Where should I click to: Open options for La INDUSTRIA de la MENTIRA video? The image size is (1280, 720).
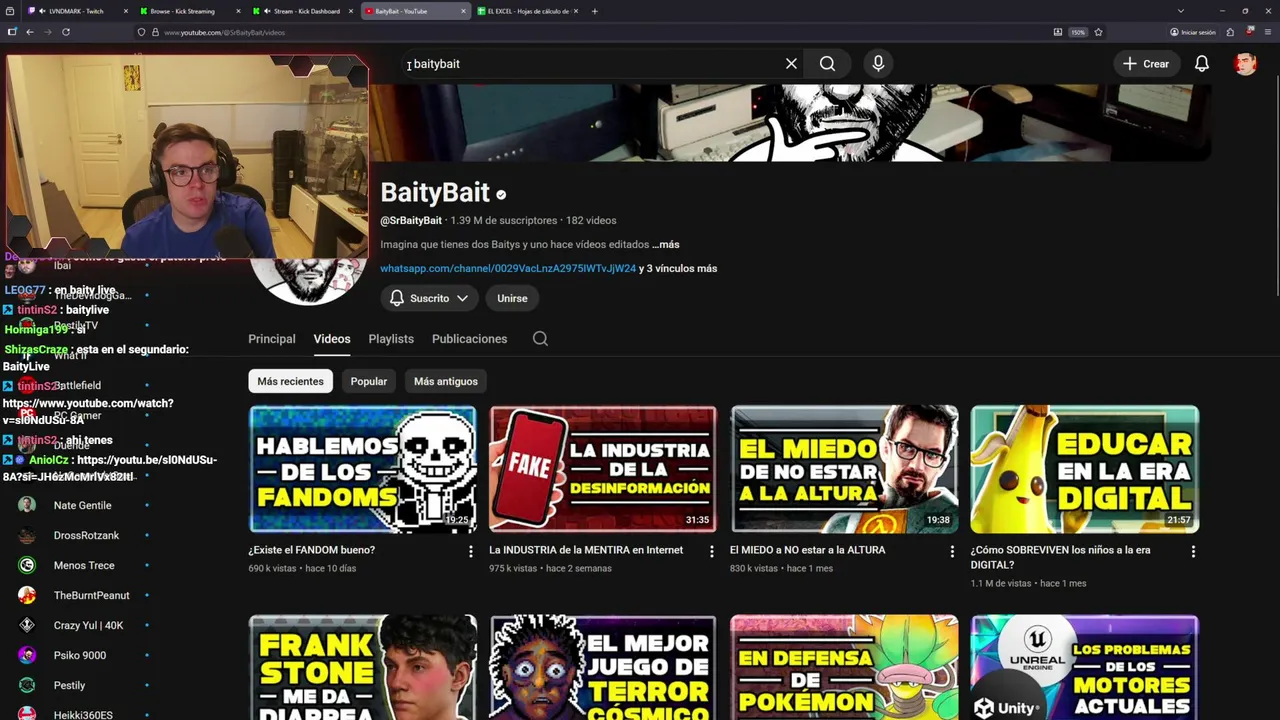click(x=712, y=551)
